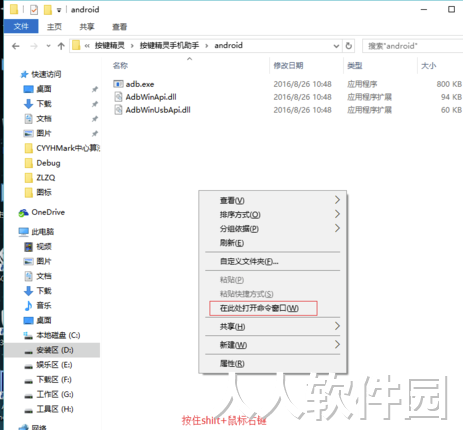Click the (E:) drive icon in sidebar

(x=28, y=366)
